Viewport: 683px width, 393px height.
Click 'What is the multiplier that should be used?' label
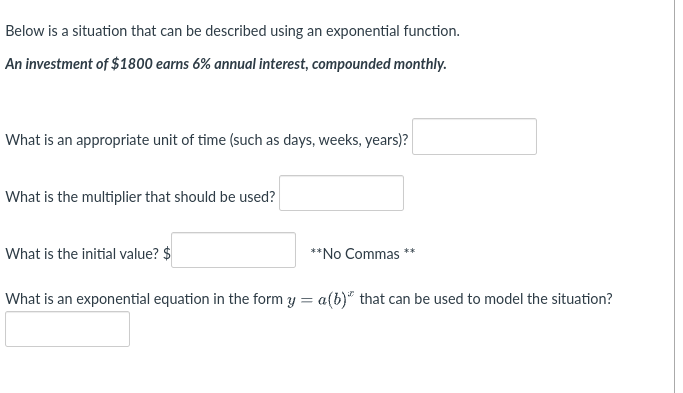pos(140,197)
